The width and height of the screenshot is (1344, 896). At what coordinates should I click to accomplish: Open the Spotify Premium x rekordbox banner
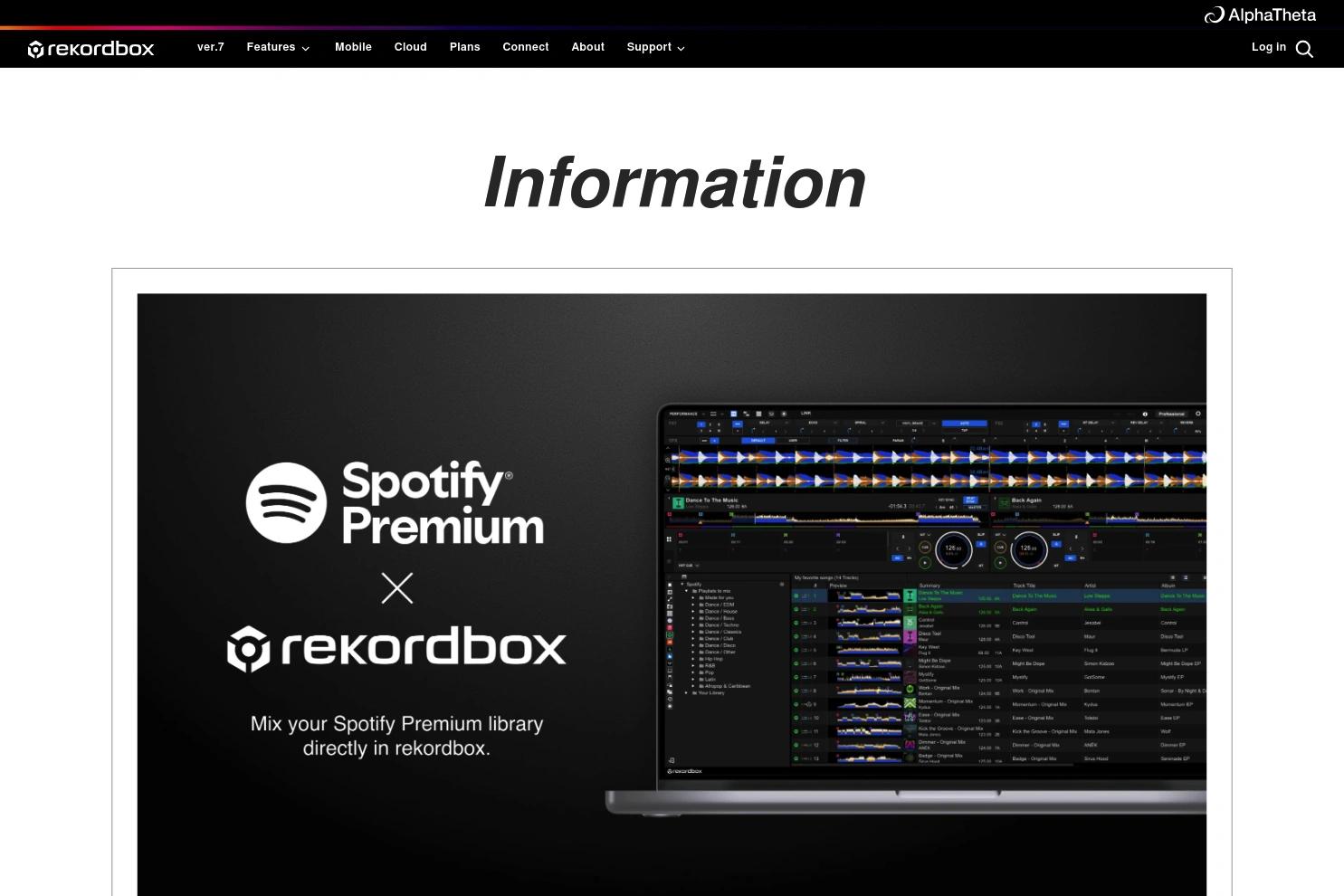672,595
